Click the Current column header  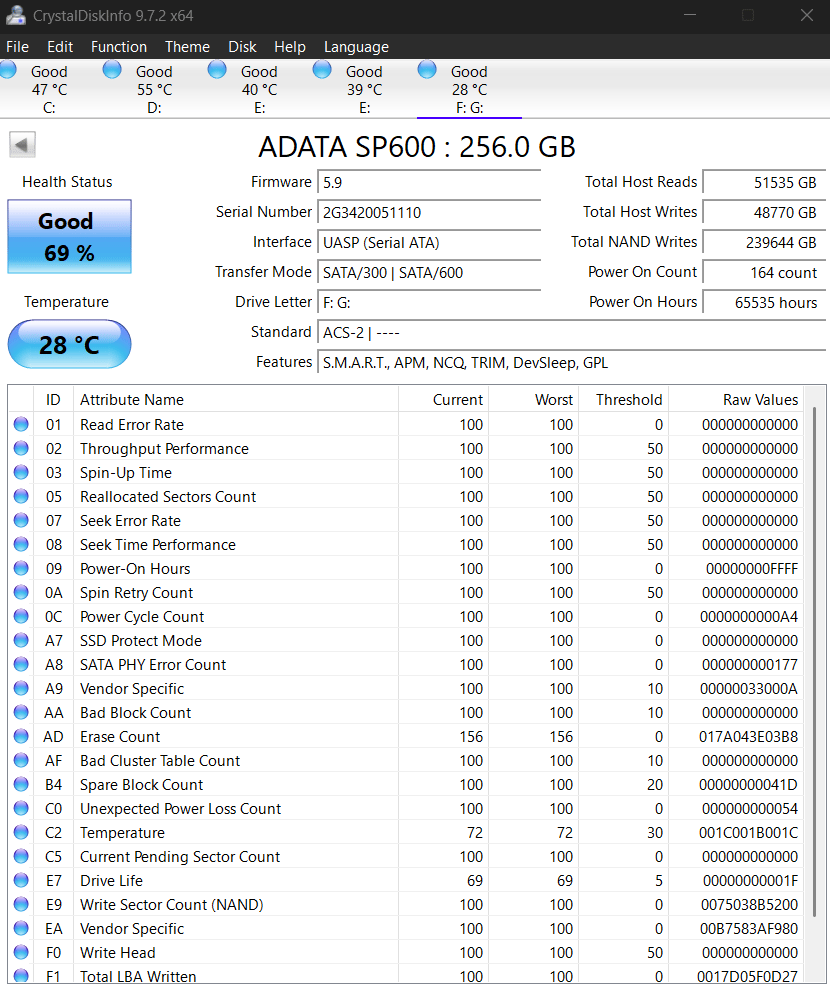coord(444,399)
